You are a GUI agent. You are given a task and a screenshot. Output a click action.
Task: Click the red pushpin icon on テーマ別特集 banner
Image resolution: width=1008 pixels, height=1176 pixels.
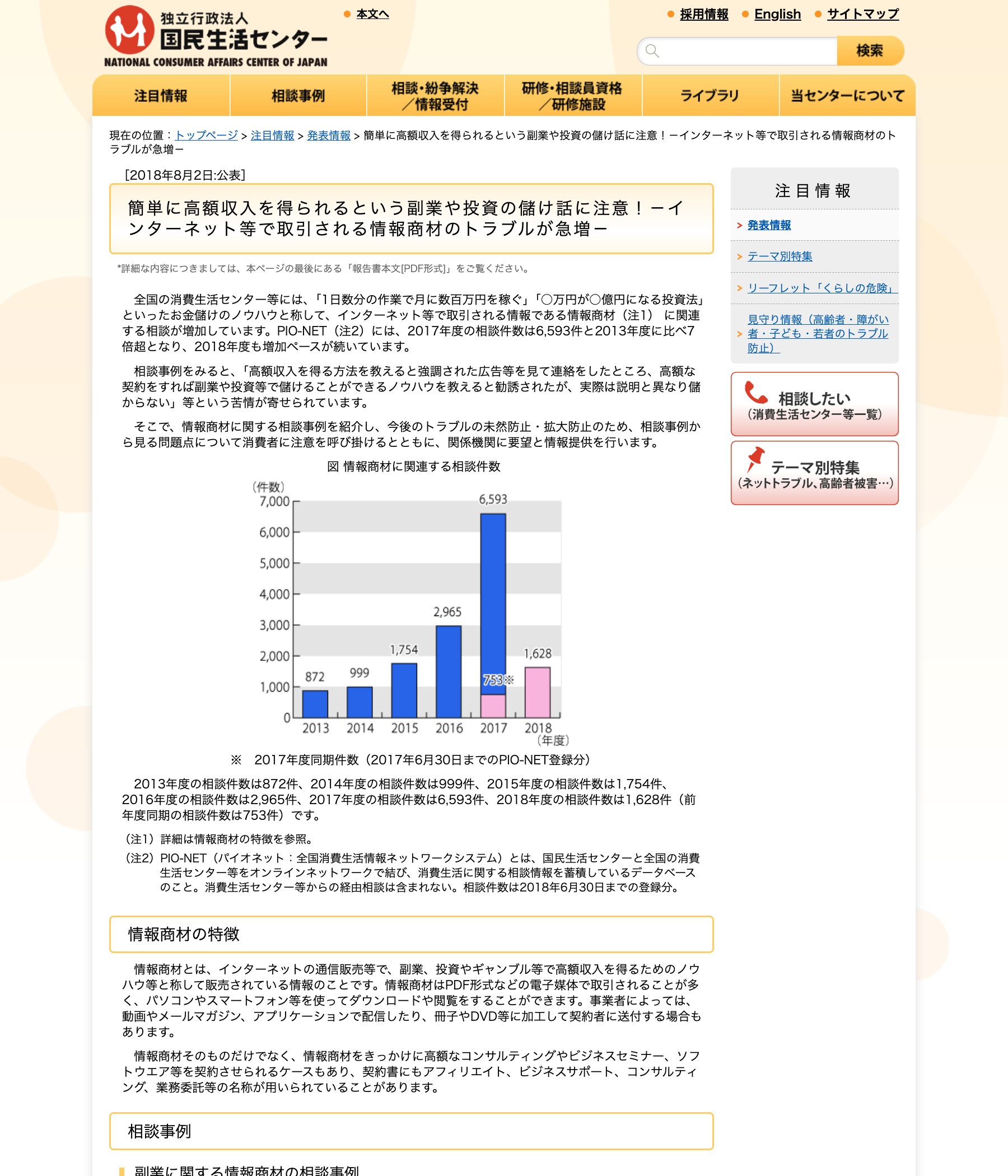tap(755, 460)
